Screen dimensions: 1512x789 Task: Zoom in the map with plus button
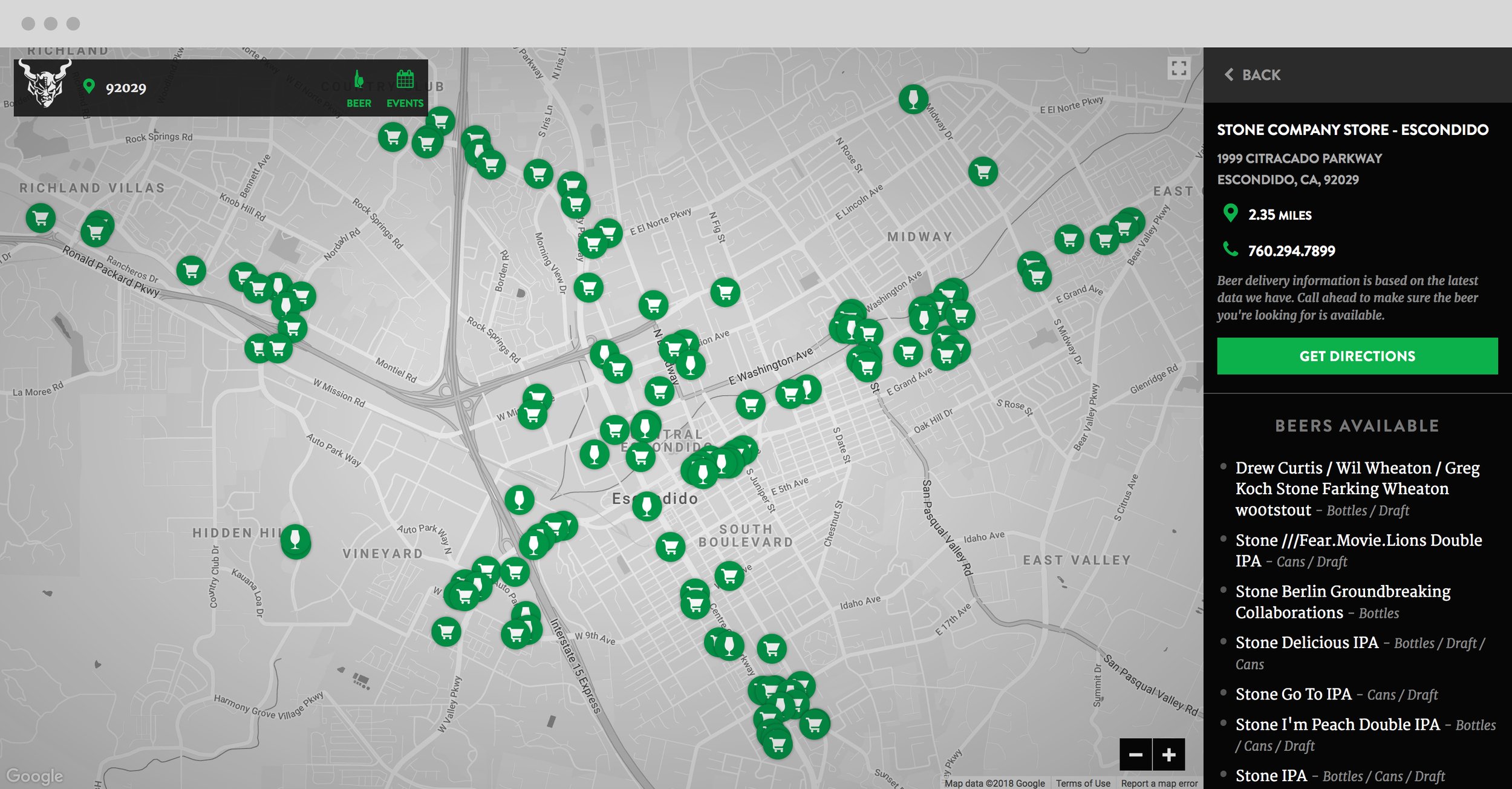(x=1168, y=755)
